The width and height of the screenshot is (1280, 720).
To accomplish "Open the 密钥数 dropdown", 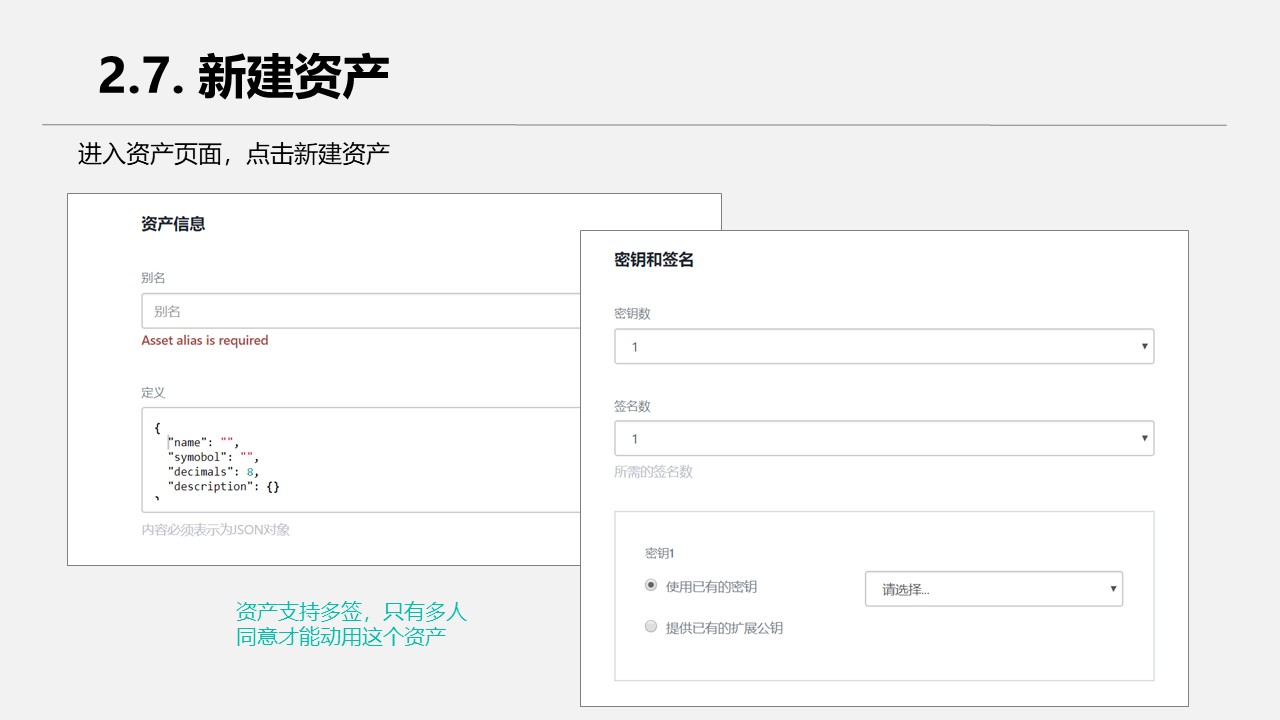I will tap(884, 347).
